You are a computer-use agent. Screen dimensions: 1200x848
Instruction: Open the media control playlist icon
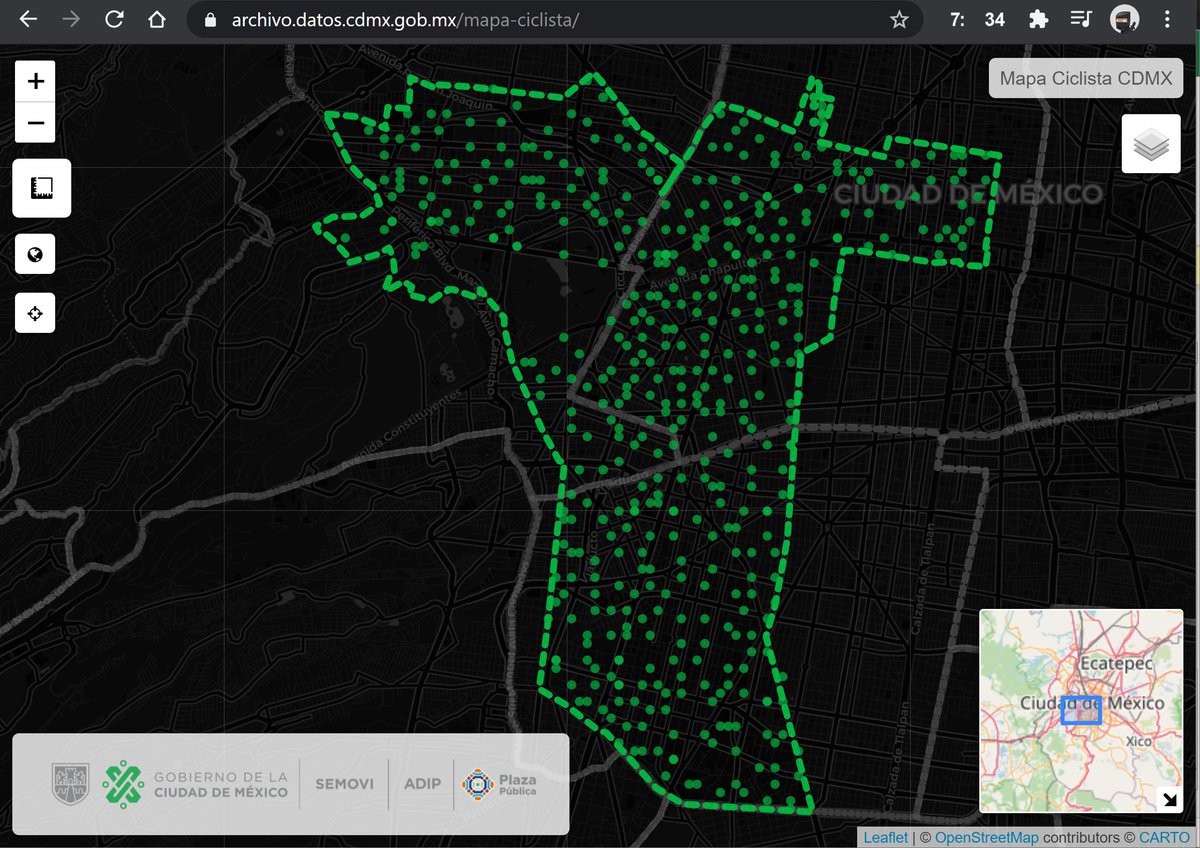1081,19
